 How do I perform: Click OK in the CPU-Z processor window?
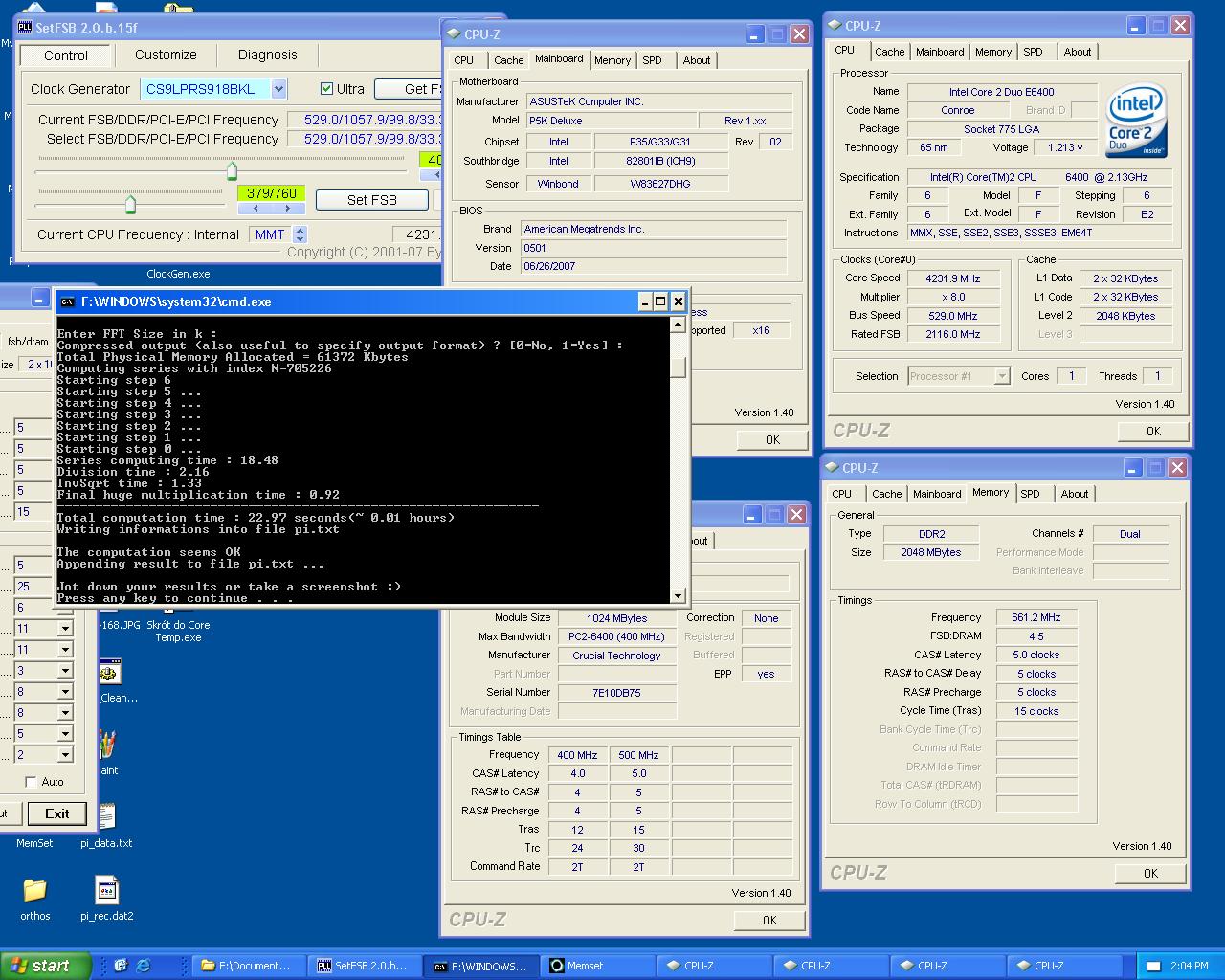[x=1153, y=431]
